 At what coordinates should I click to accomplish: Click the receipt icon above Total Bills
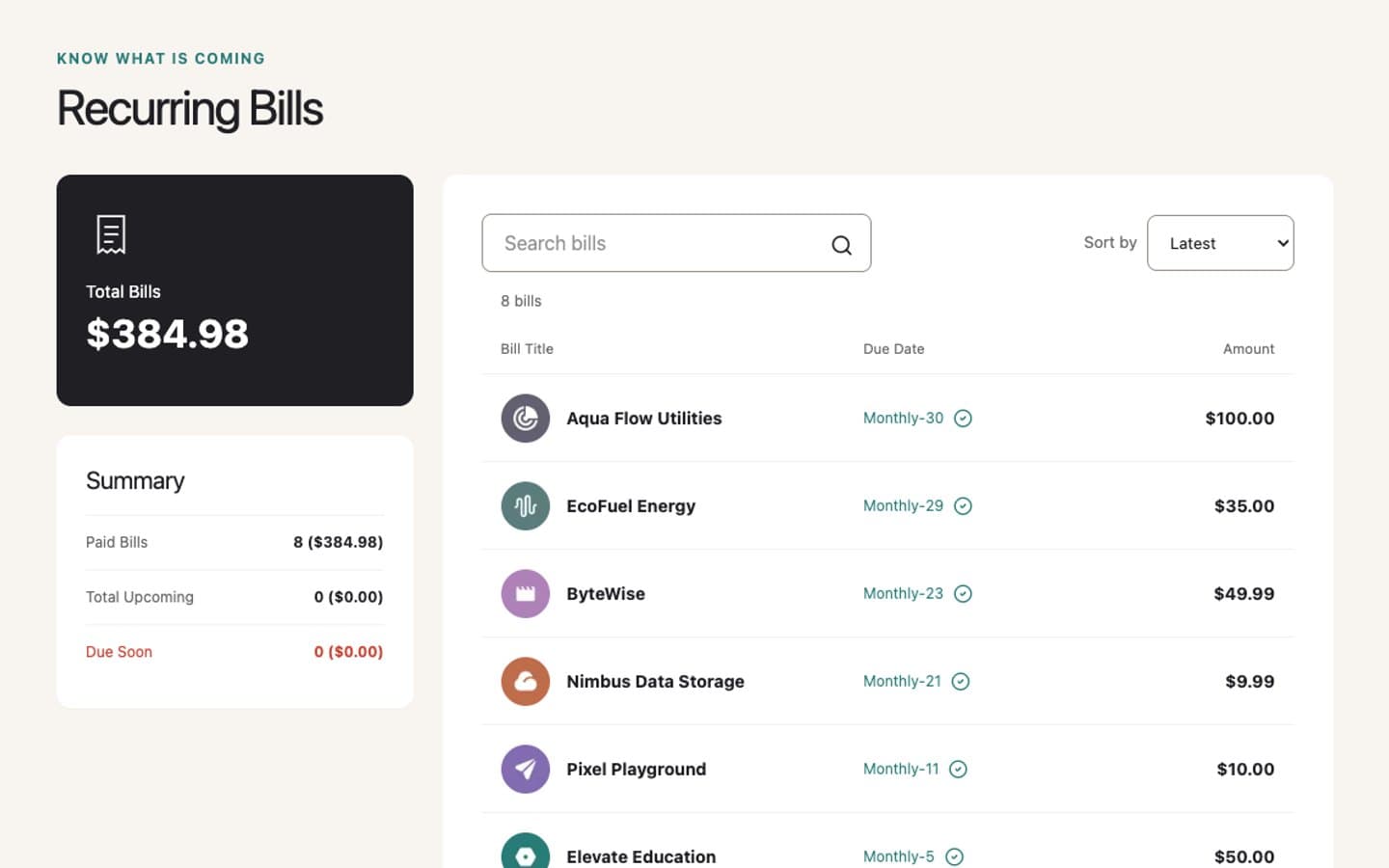coord(111,234)
